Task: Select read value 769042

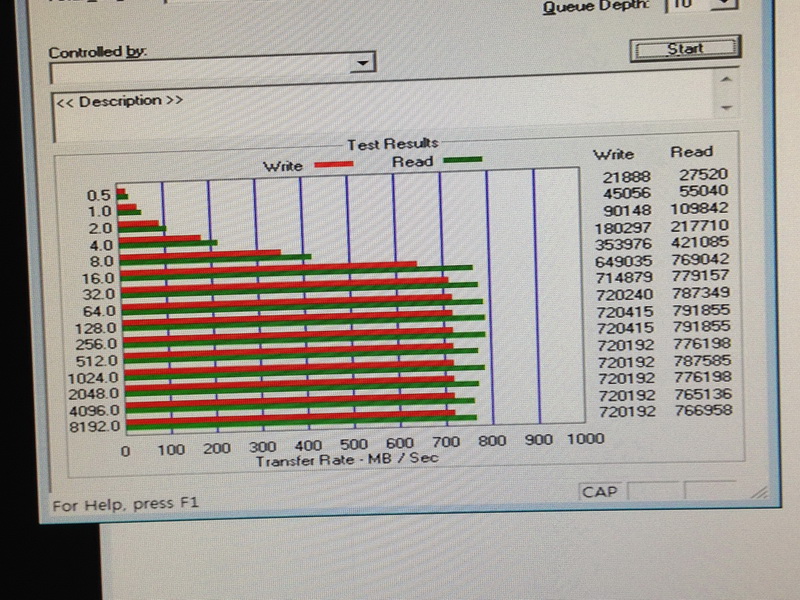Action: pyautogui.click(x=700, y=259)
